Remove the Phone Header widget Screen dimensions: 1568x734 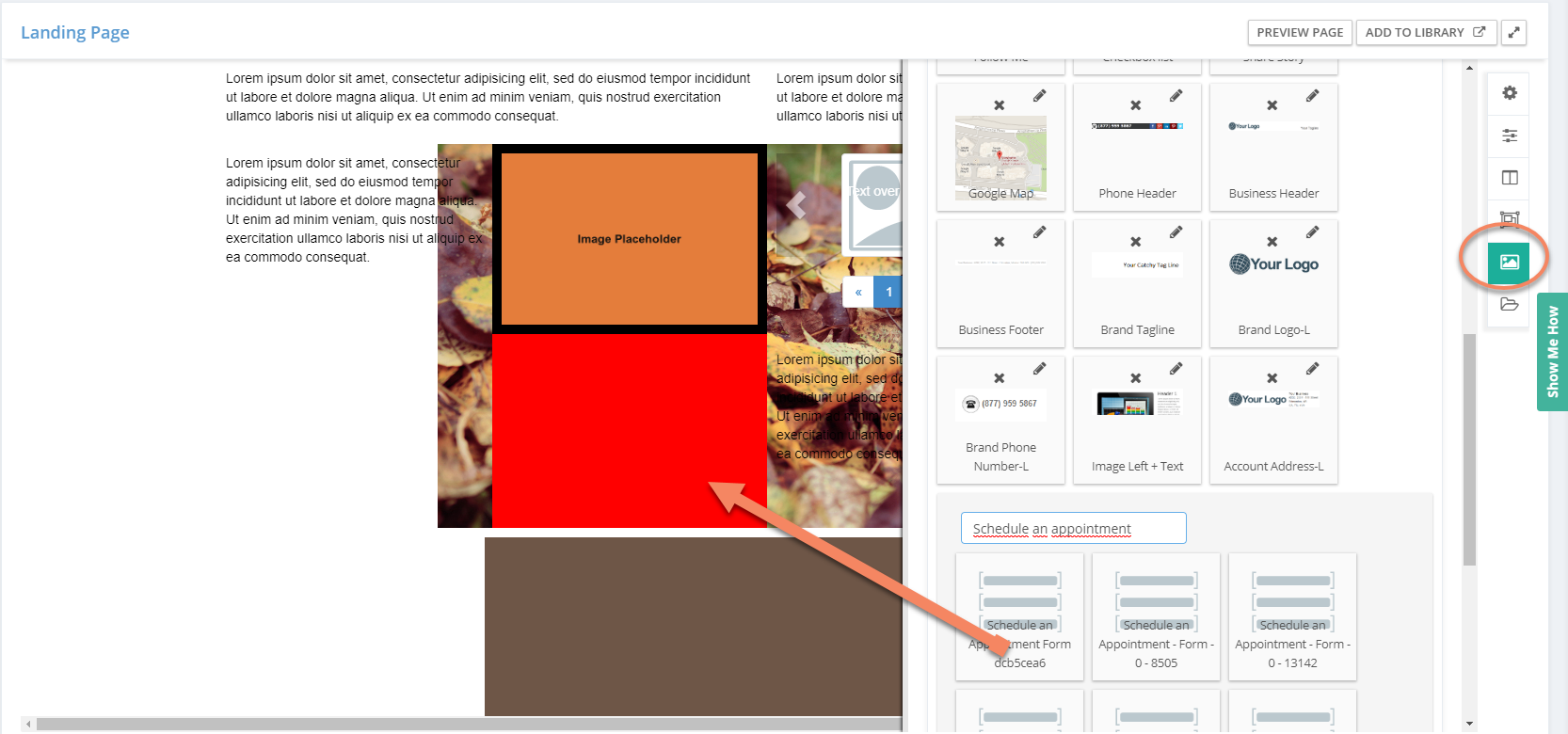click(1136, 105)
